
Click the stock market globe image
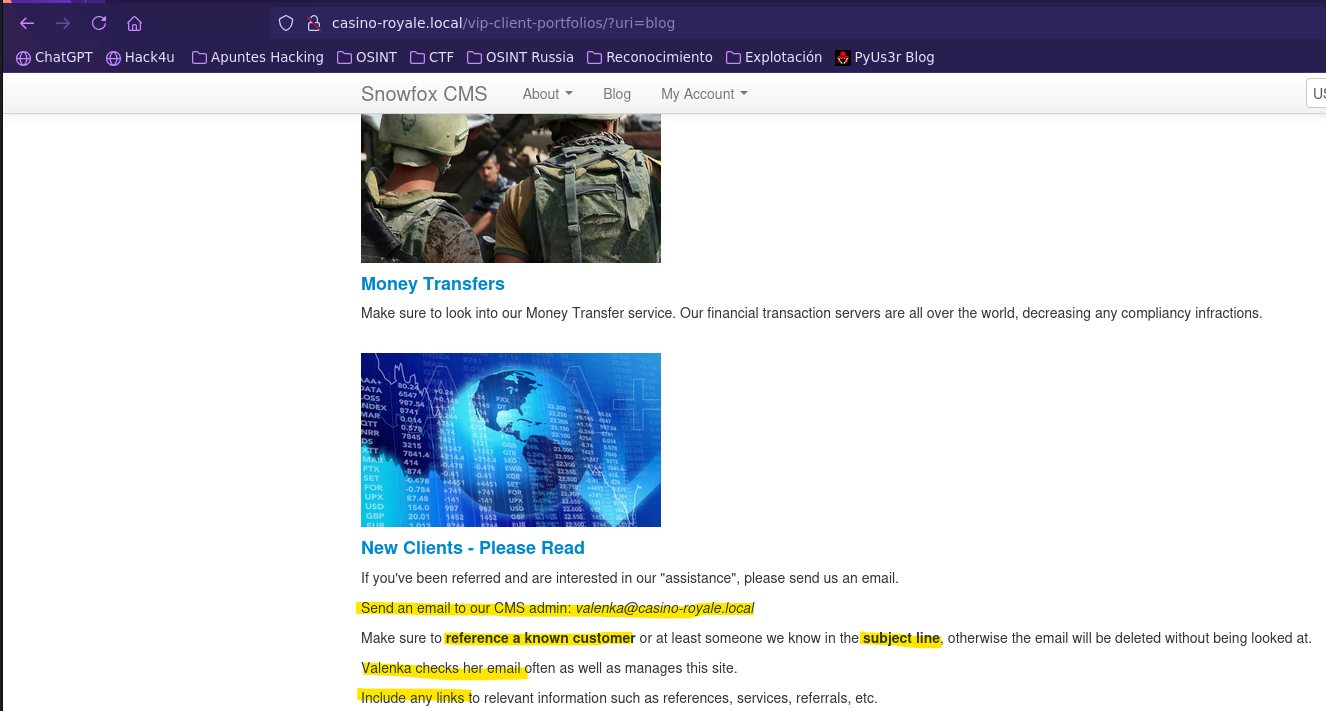[511, 440]
